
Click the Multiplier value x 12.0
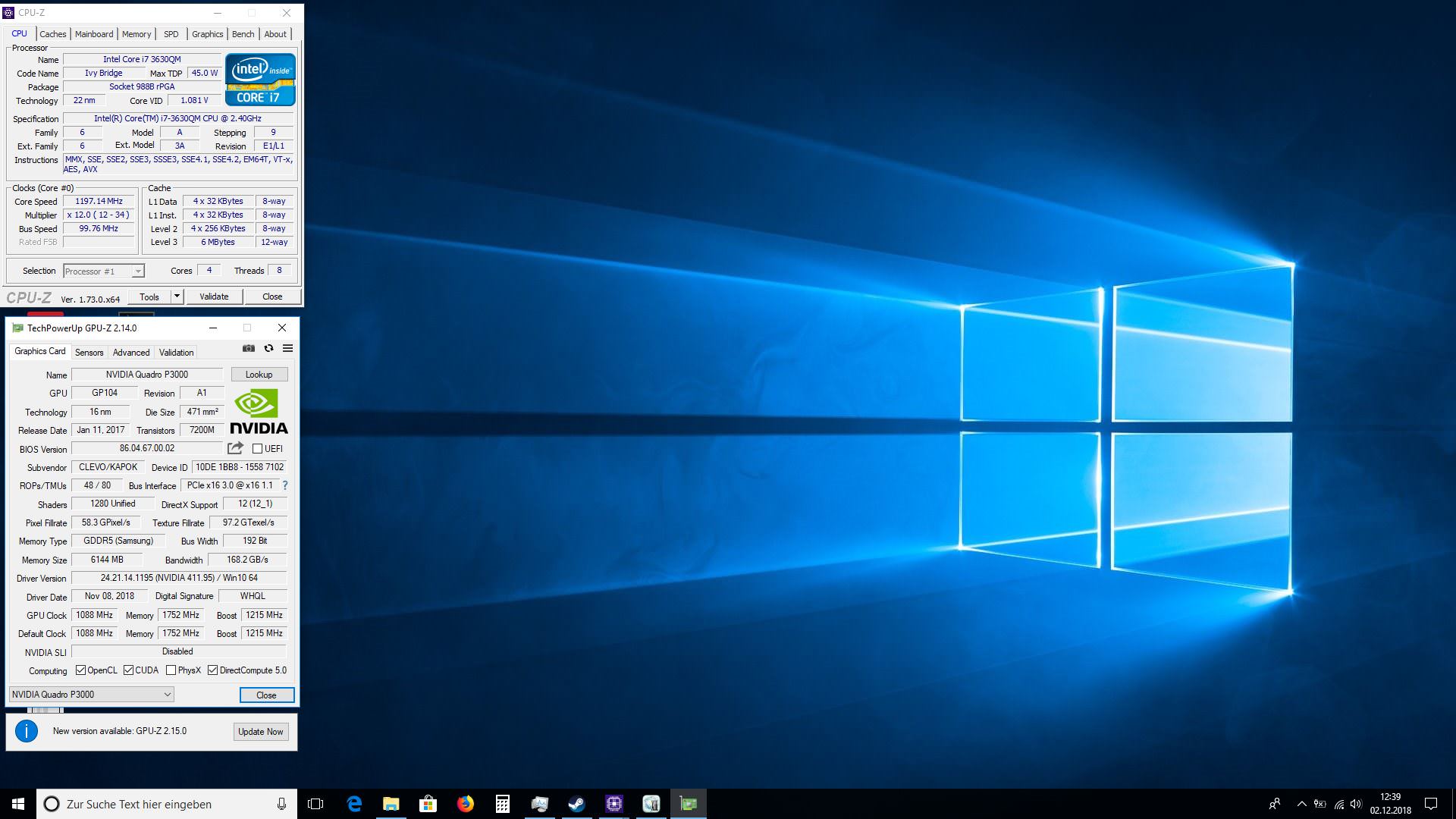click(99, 215)
